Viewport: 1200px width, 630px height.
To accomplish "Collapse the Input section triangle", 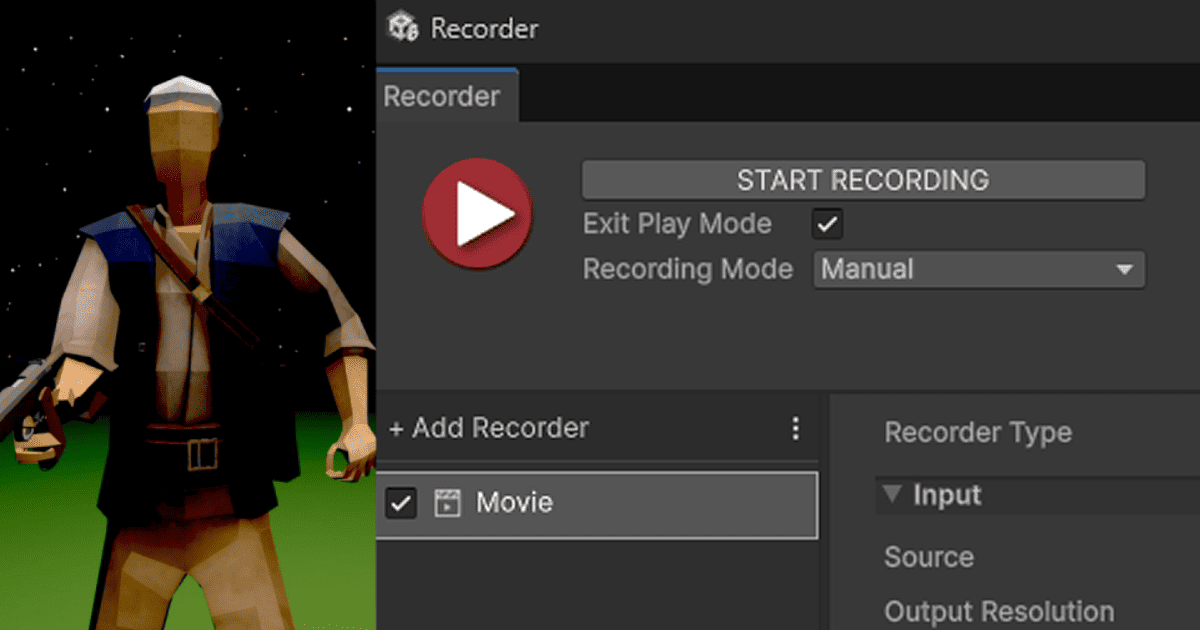I will [x=893, y=495].
